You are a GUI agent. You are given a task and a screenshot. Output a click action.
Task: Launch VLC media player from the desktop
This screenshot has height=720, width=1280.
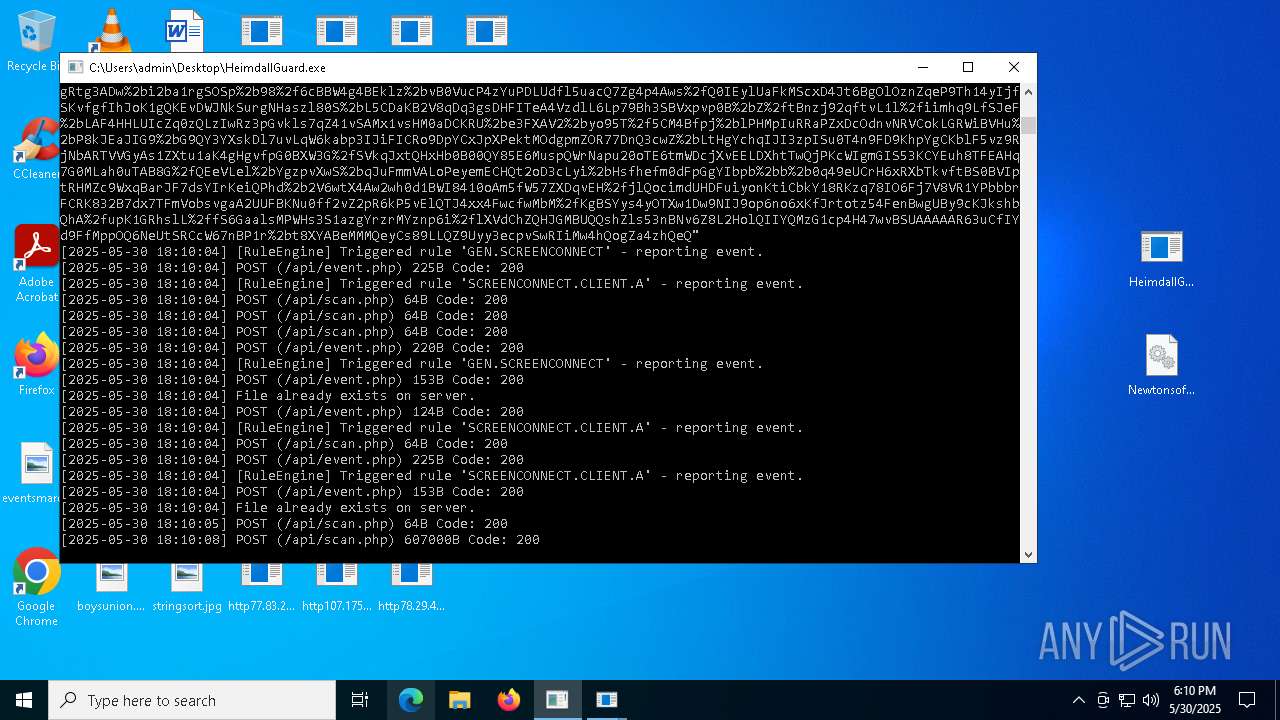[x=110, y=30]
